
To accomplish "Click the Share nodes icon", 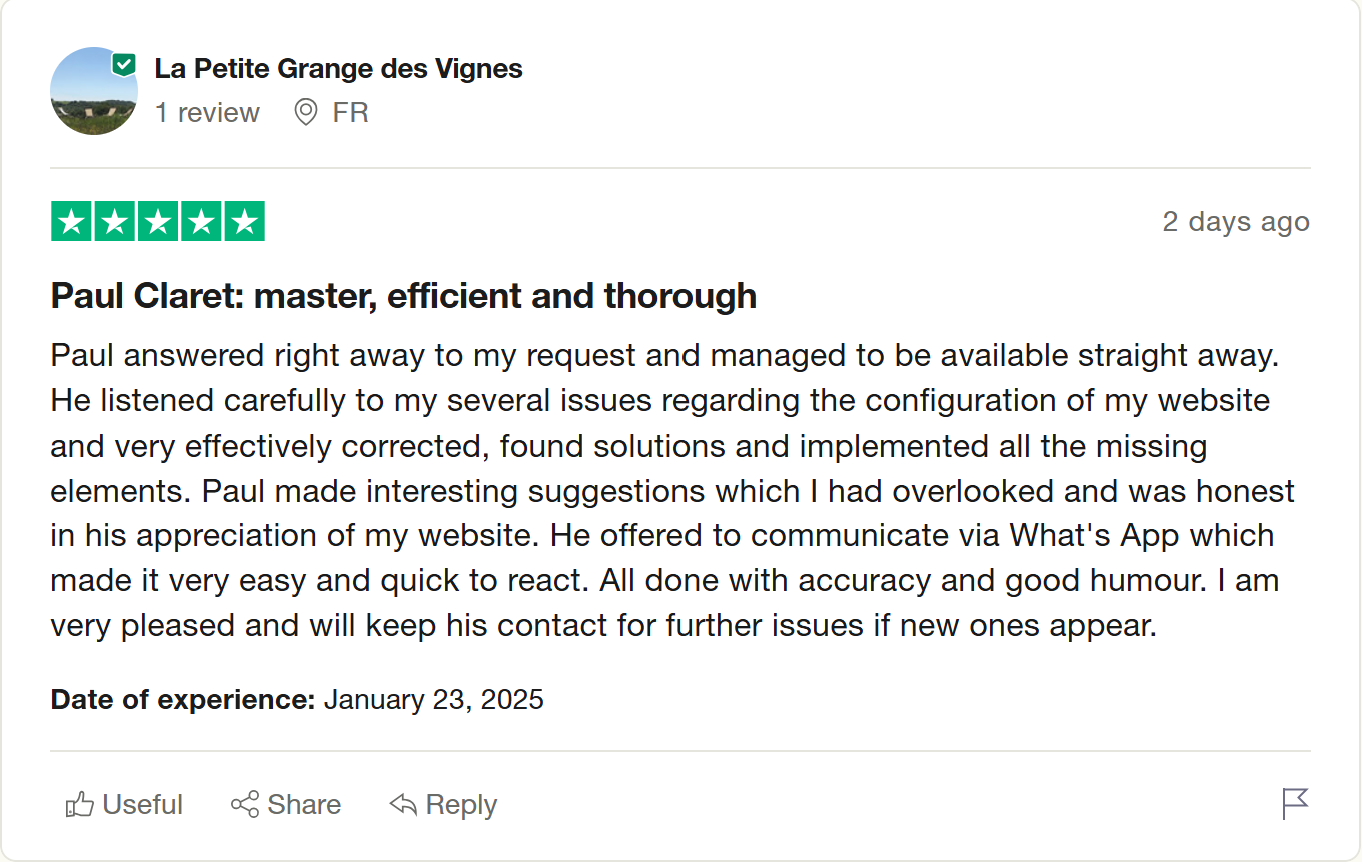I will (x=243, y=804).
